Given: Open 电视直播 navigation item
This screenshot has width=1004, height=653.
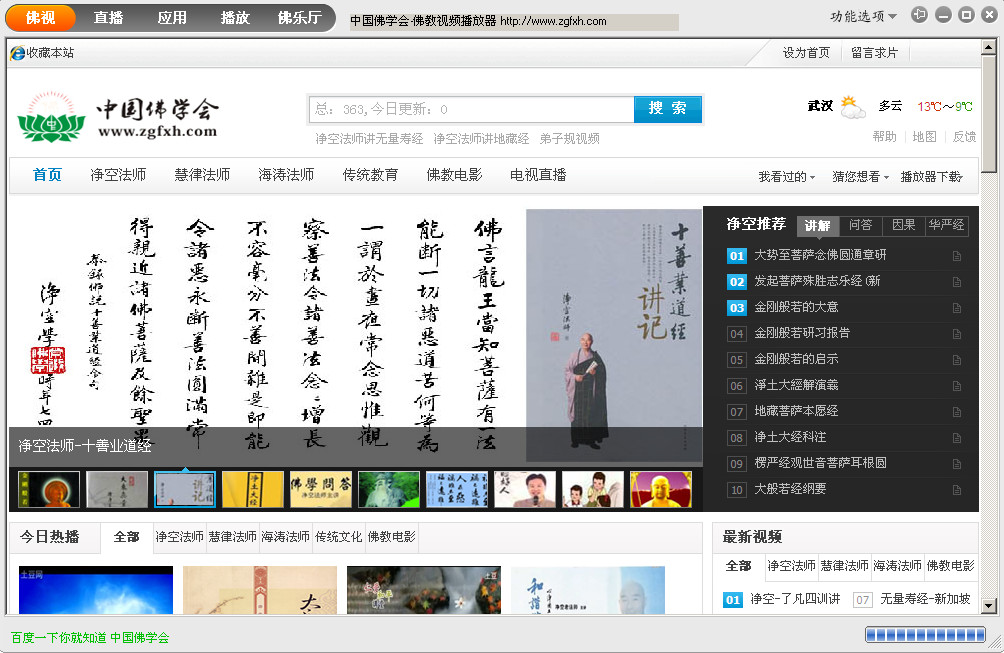Looking at the screenshot, I should click(x=538, y=175).
